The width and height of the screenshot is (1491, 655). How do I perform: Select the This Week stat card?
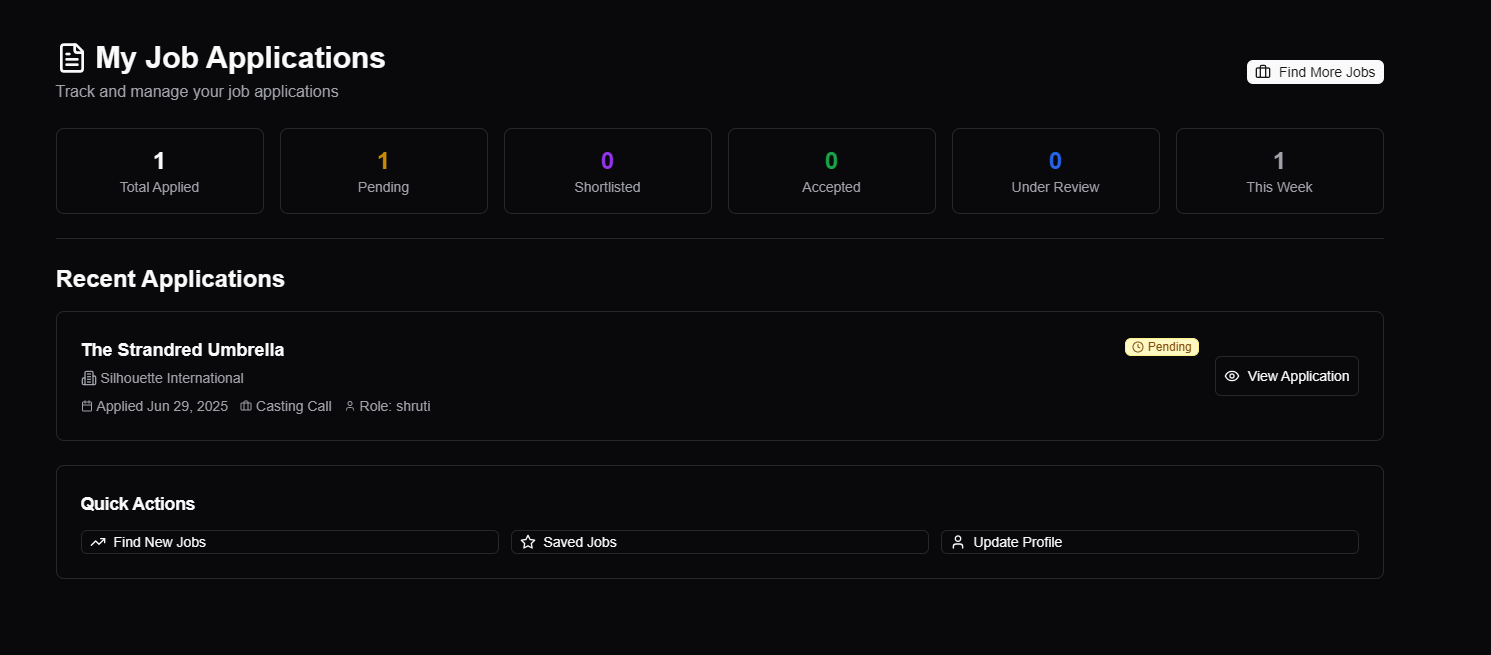point(1280,171)
